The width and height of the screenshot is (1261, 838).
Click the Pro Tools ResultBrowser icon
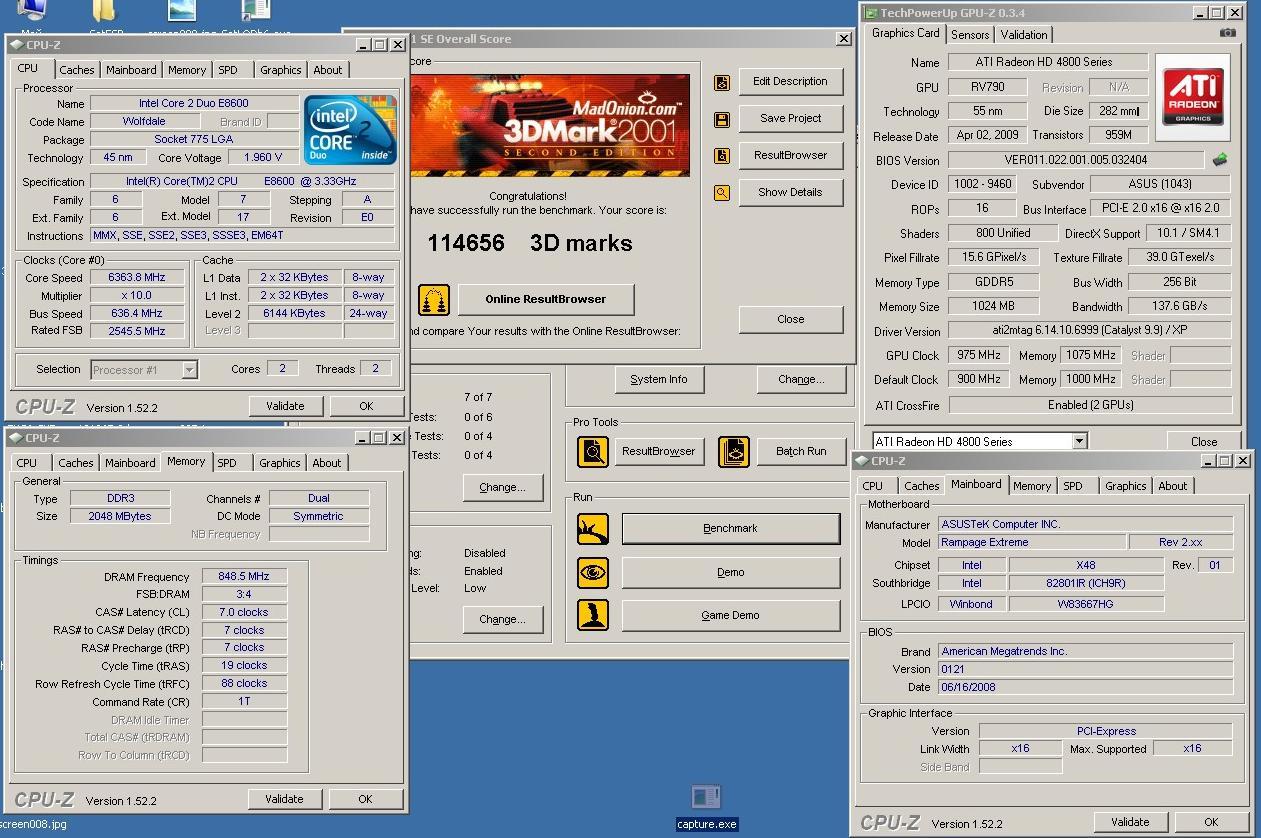click(593, 452)
